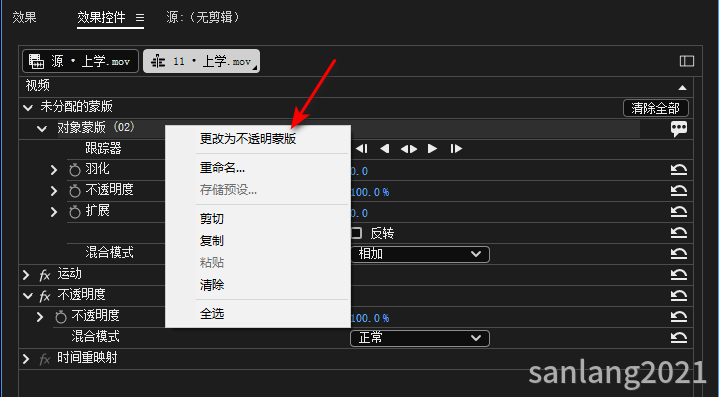
Task: Track mask backward one frame
Action: tap(362, 149)
